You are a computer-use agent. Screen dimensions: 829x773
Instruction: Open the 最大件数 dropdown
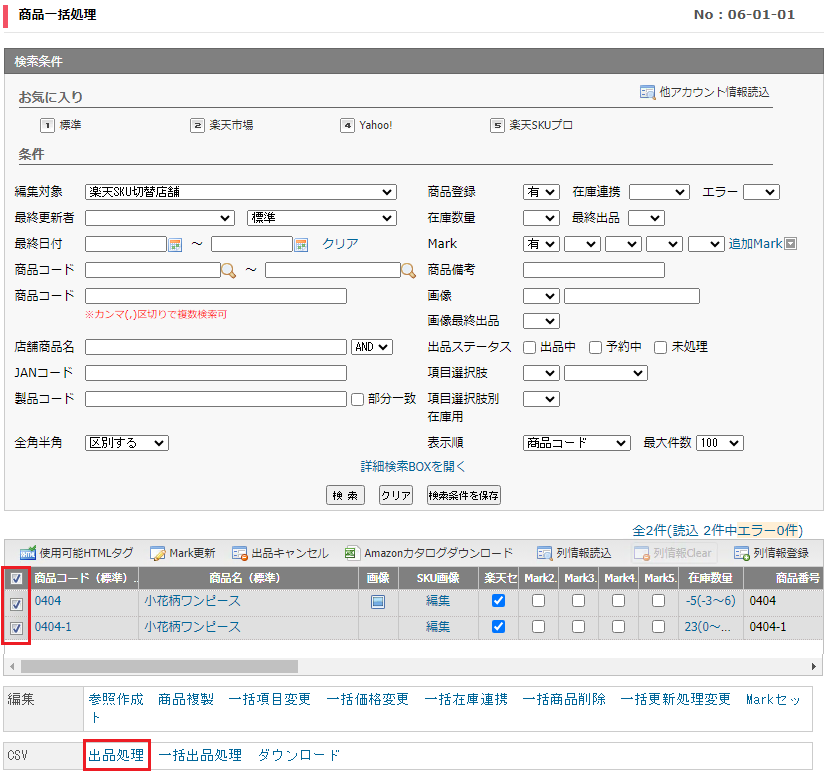[x=720, y=443]
